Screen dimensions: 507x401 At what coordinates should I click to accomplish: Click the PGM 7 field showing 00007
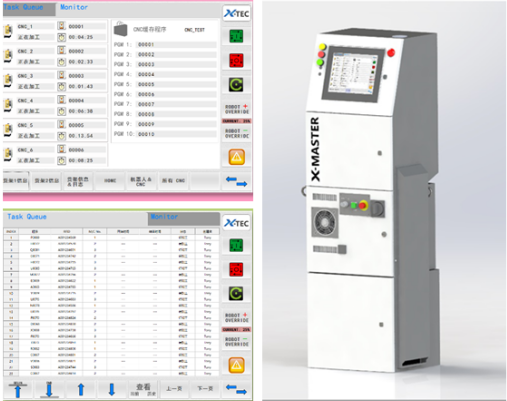pos(177,104)
